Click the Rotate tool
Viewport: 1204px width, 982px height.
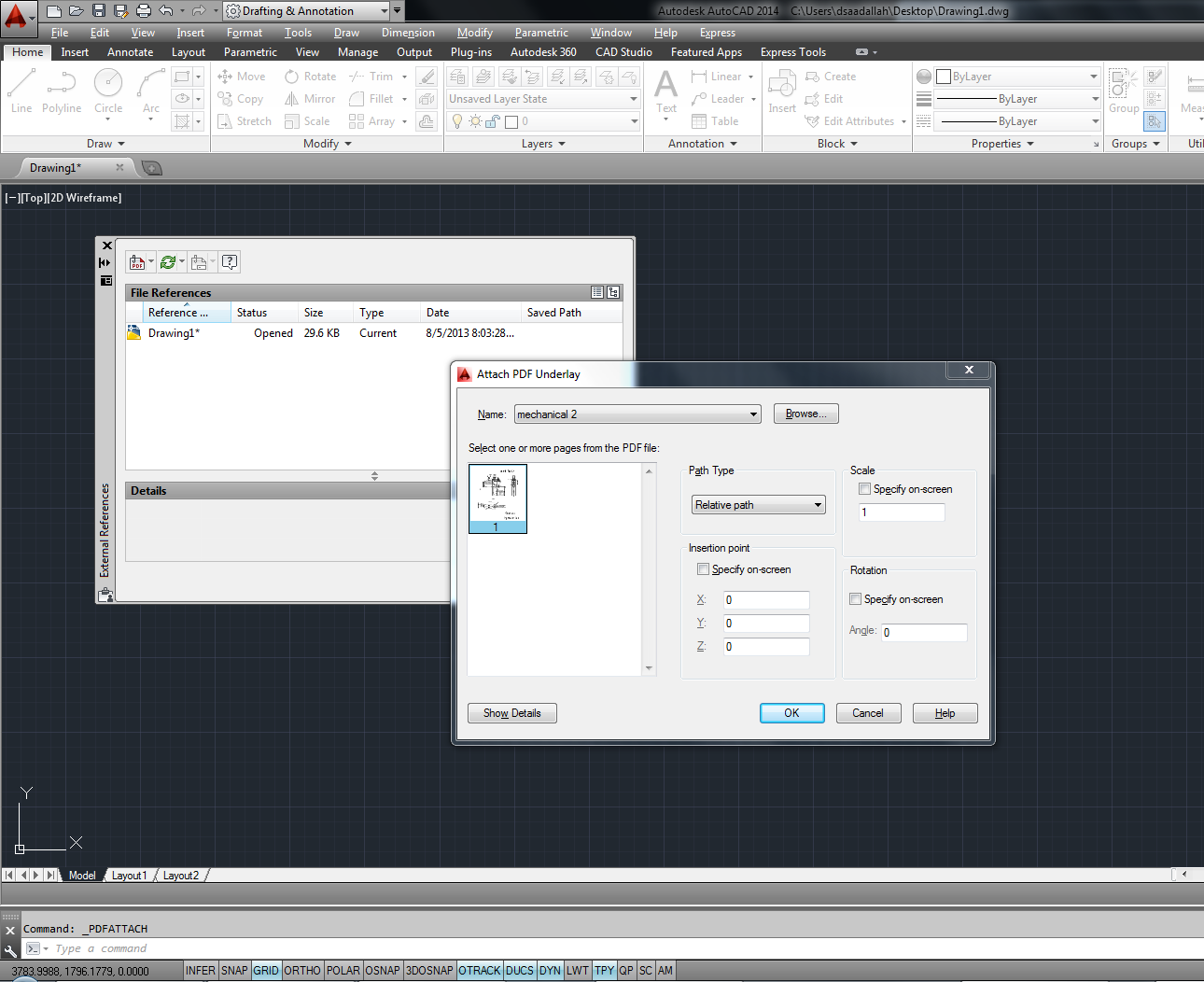tap(310, 77)
